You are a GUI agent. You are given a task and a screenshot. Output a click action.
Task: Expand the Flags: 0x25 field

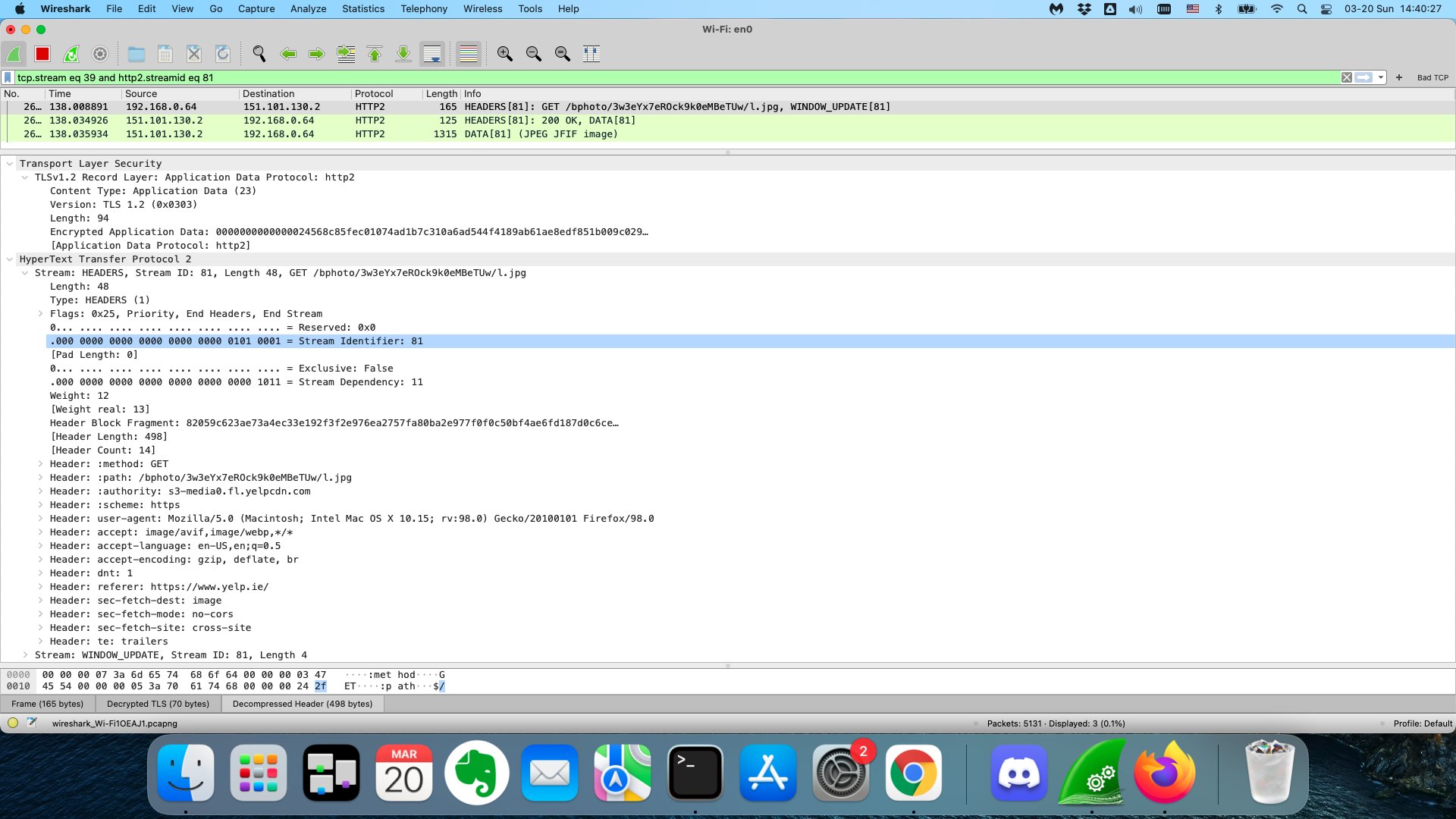click(x=40, y=314)
